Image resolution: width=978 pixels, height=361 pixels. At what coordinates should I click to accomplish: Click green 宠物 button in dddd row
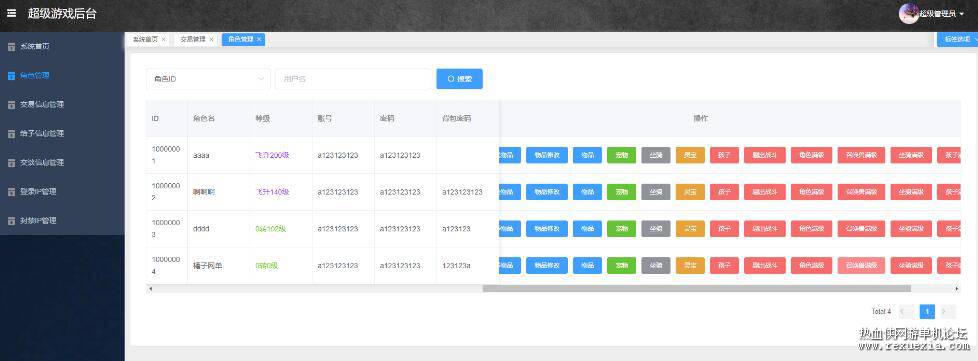coord(621,229)
